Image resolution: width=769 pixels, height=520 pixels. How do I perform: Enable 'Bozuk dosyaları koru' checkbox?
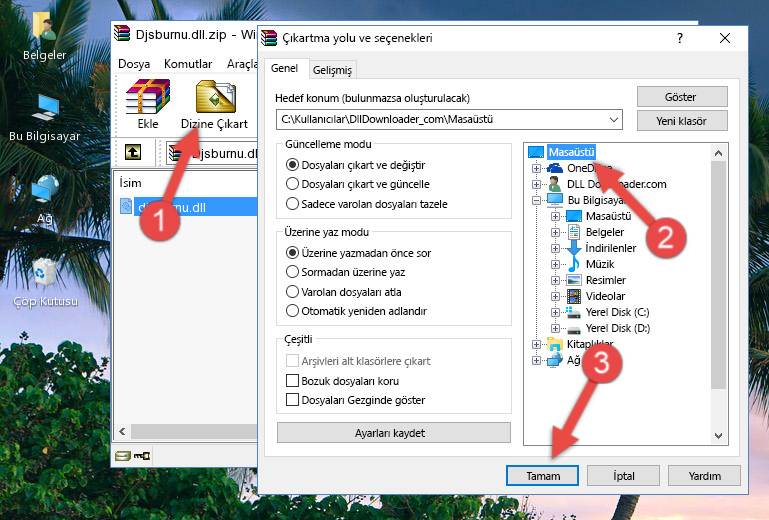(292, 381)
